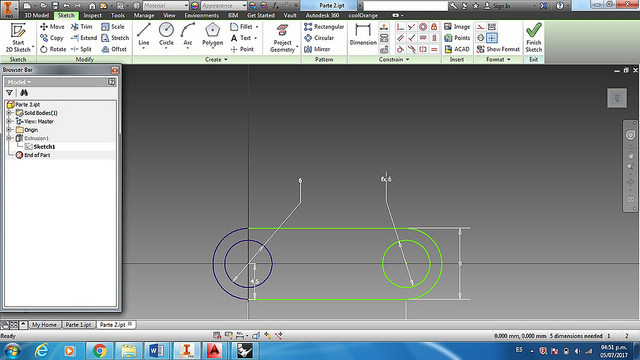Click the Point tool
This screenshot has height=360, width=640.
coord(242,49)
